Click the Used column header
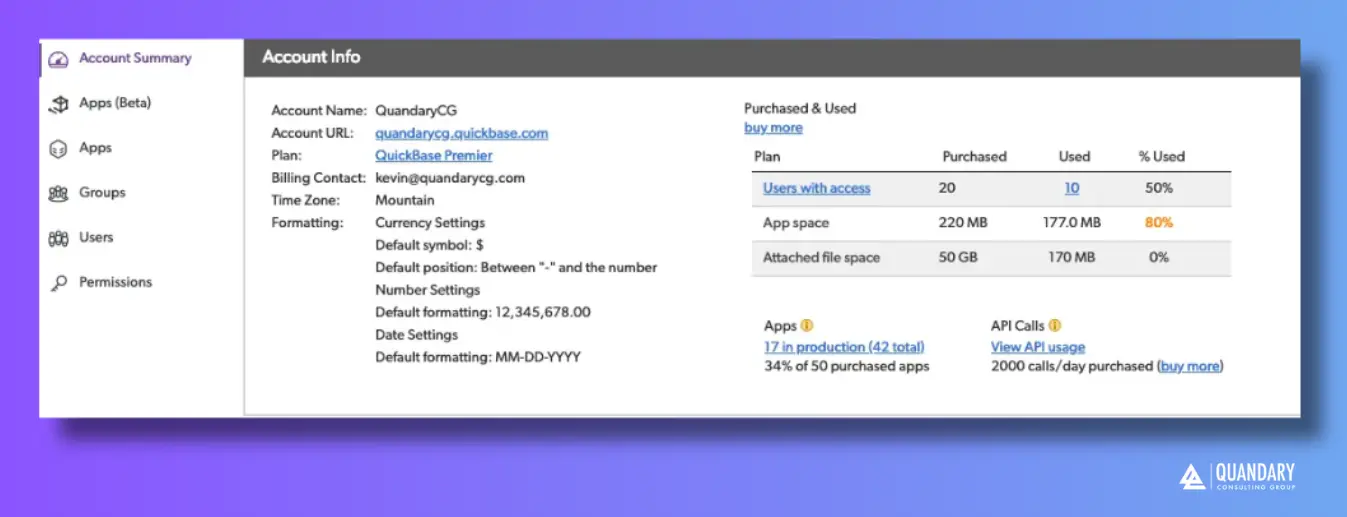The width and height of the screenshot is (1347, 517). 1074,156
